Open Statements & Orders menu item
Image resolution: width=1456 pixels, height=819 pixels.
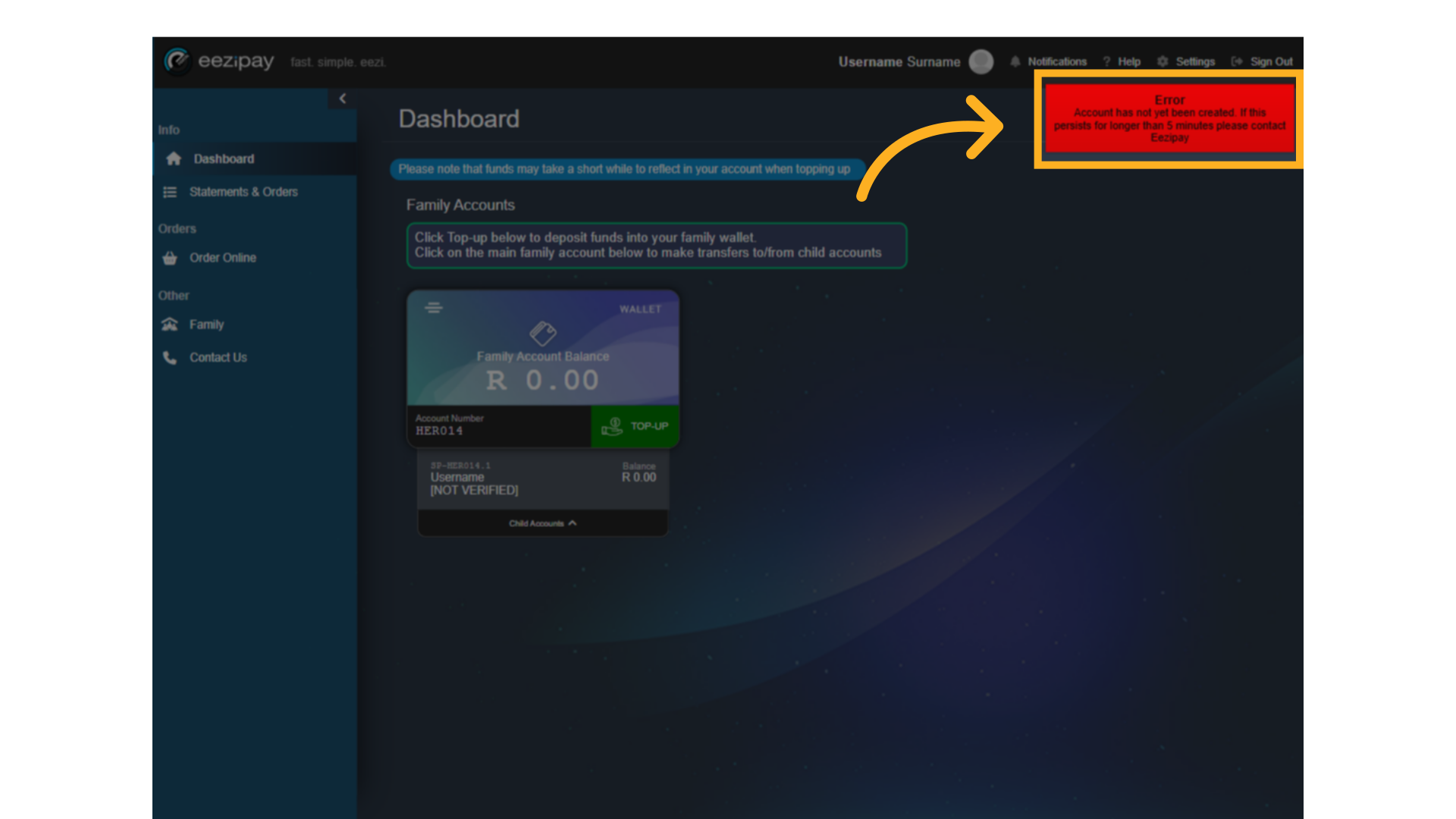point(243,192)
